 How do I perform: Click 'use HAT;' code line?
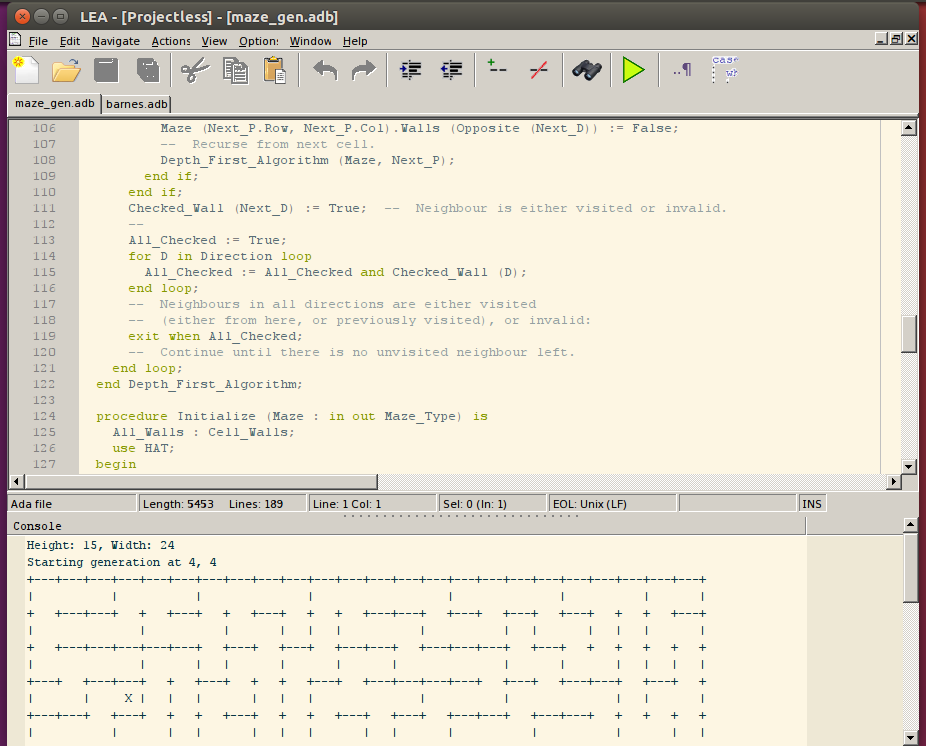(144, 448)
